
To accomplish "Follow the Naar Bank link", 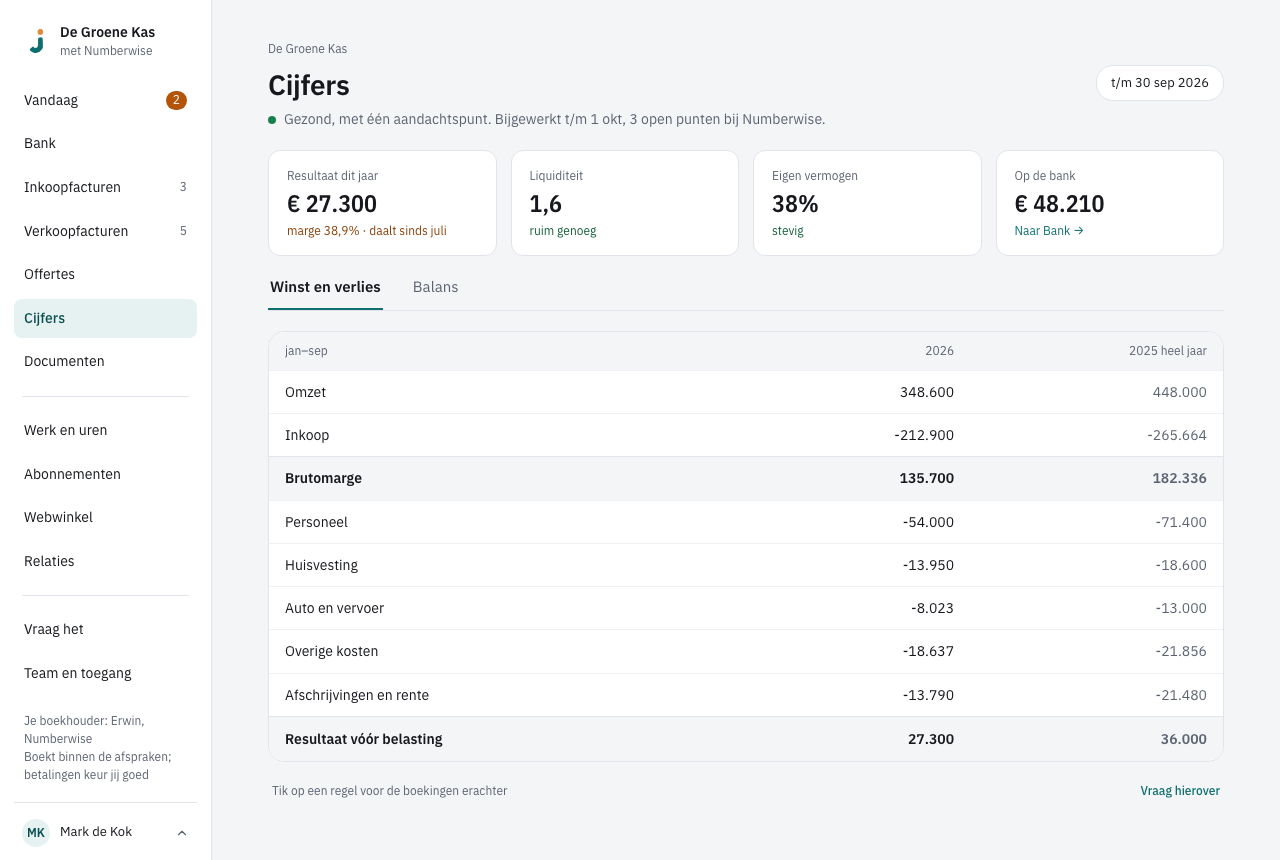I will pos(1049,231).
